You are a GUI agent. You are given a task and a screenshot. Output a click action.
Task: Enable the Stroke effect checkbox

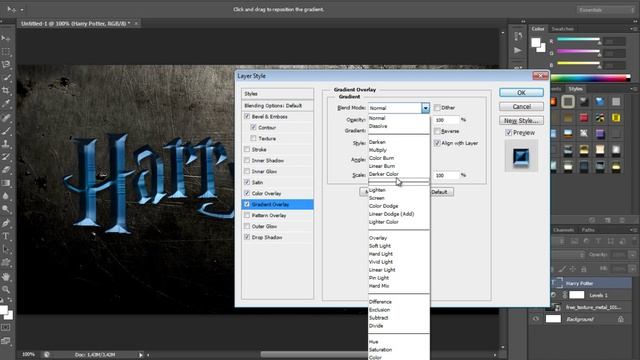click(247, 149)
